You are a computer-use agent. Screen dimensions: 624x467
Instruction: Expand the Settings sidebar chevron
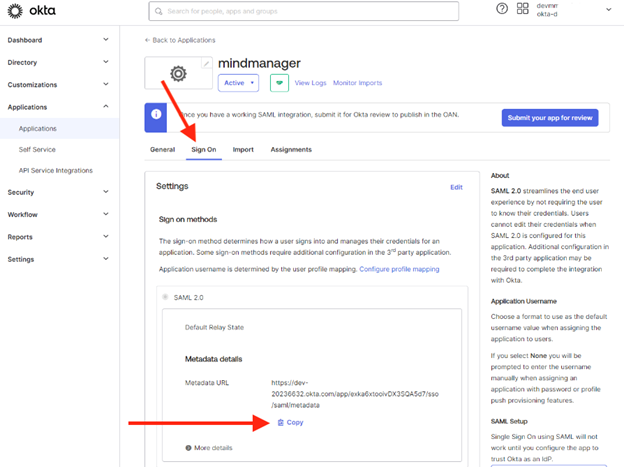tap(106, 258)
